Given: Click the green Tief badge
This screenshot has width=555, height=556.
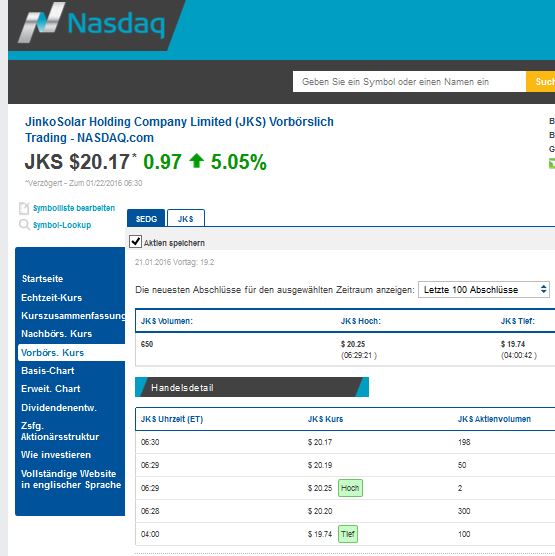Looking at the screenshot, I should 348,534.
